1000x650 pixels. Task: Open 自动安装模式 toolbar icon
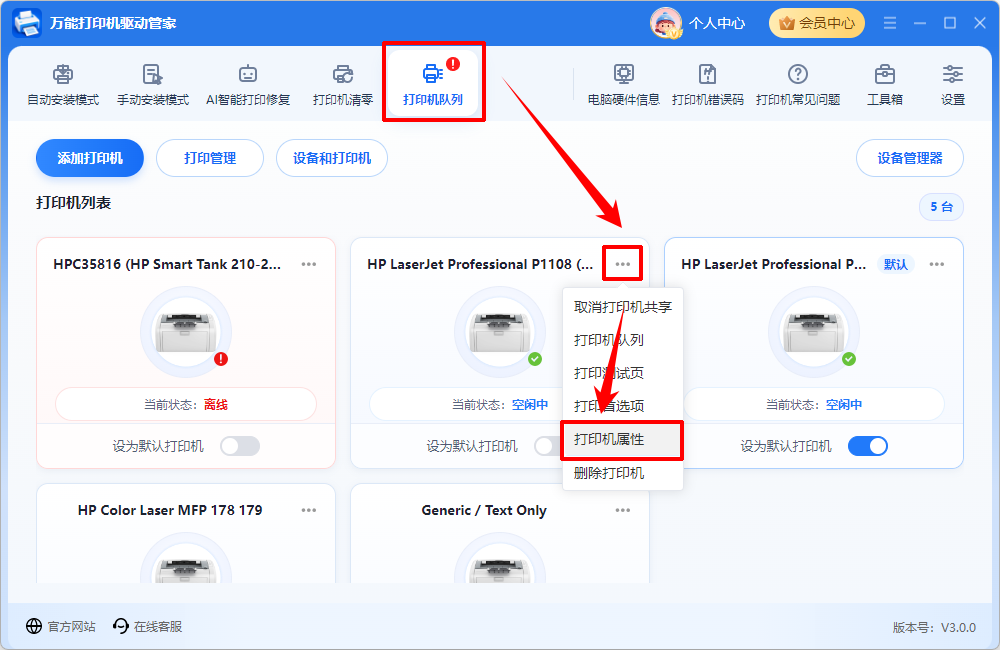click(62, 85)
